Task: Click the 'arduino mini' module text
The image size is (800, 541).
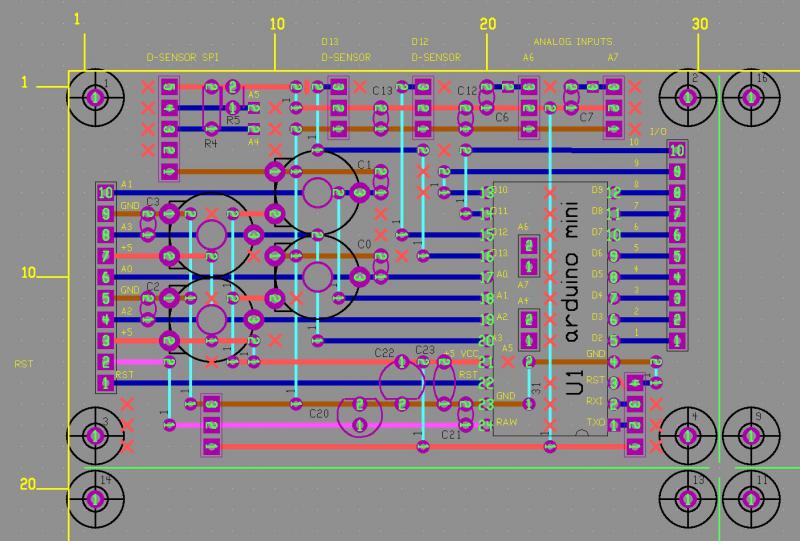Action: pos(572,272)
